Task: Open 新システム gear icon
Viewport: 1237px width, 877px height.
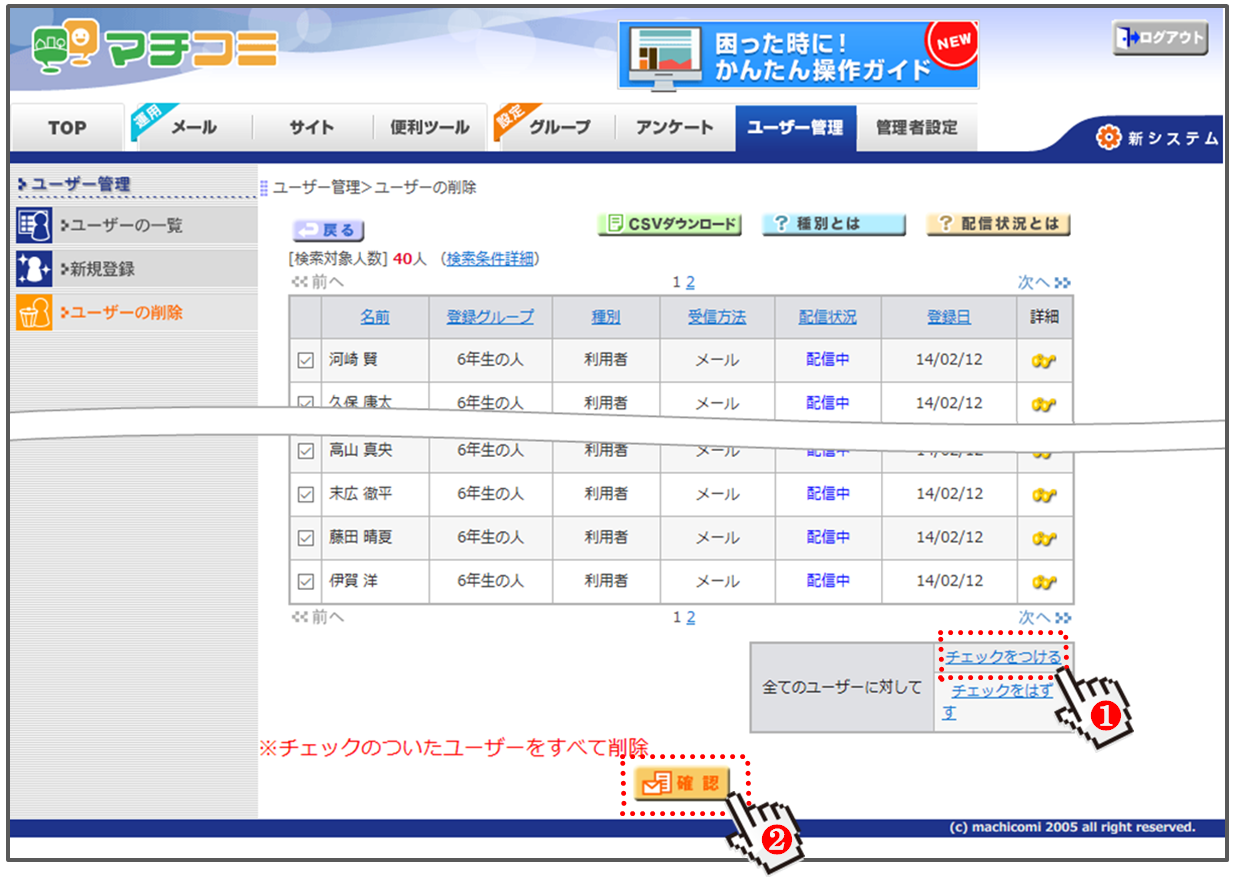Action: click(x=1108, y=138)
